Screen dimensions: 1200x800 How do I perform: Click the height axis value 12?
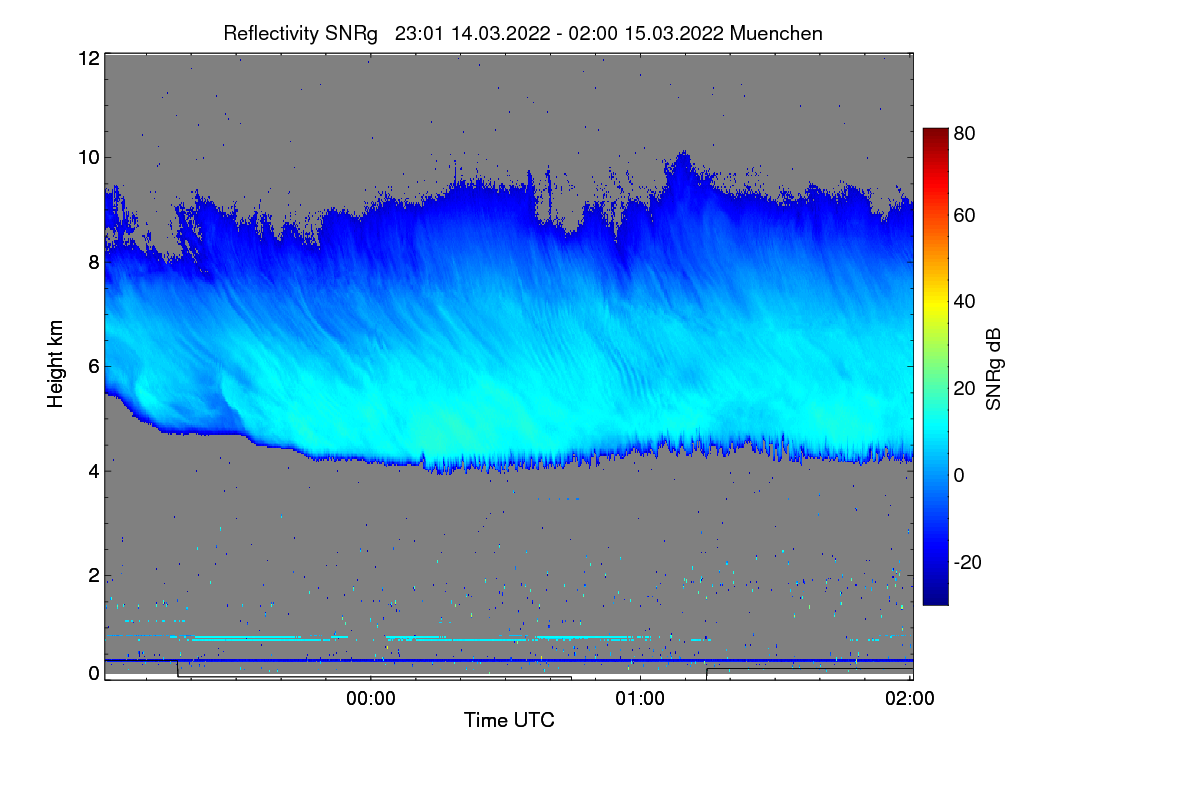(x=88, y=58)
